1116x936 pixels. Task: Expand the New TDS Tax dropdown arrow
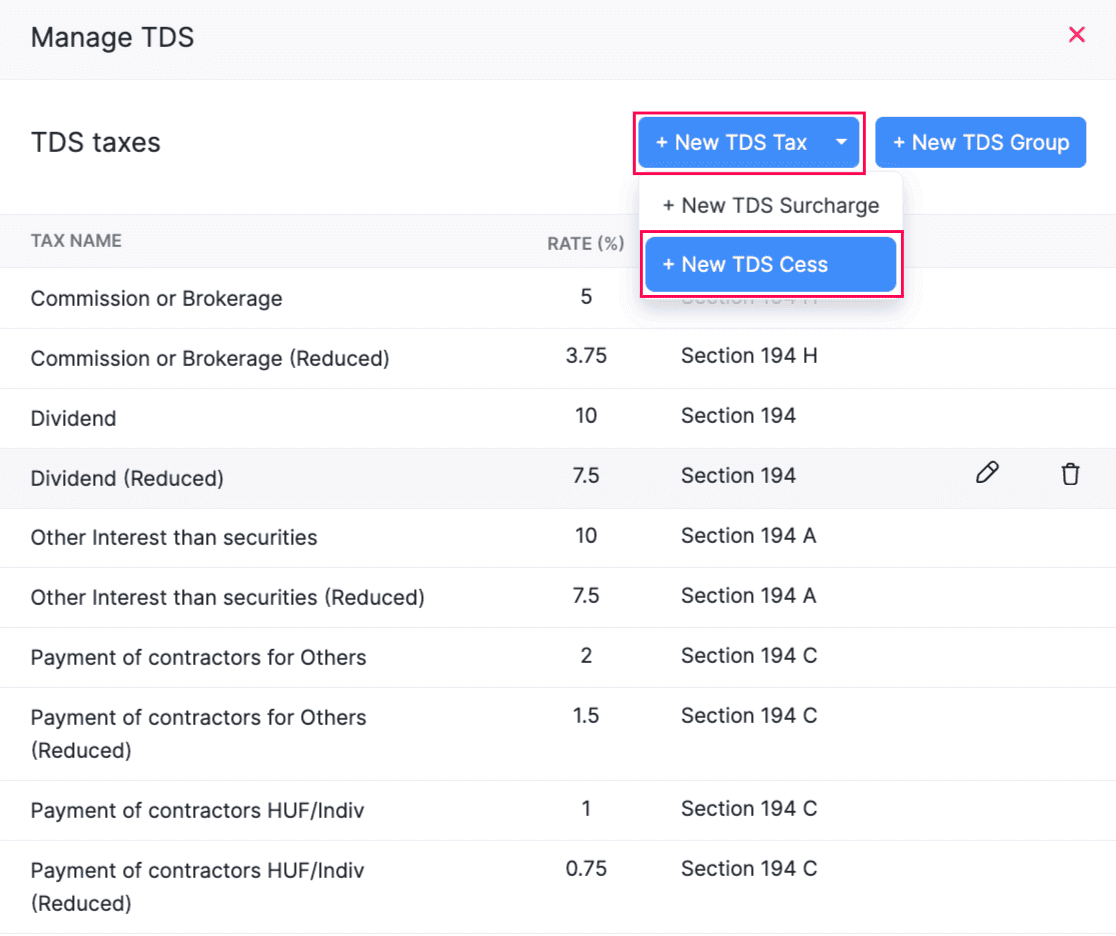pos(841,143)
